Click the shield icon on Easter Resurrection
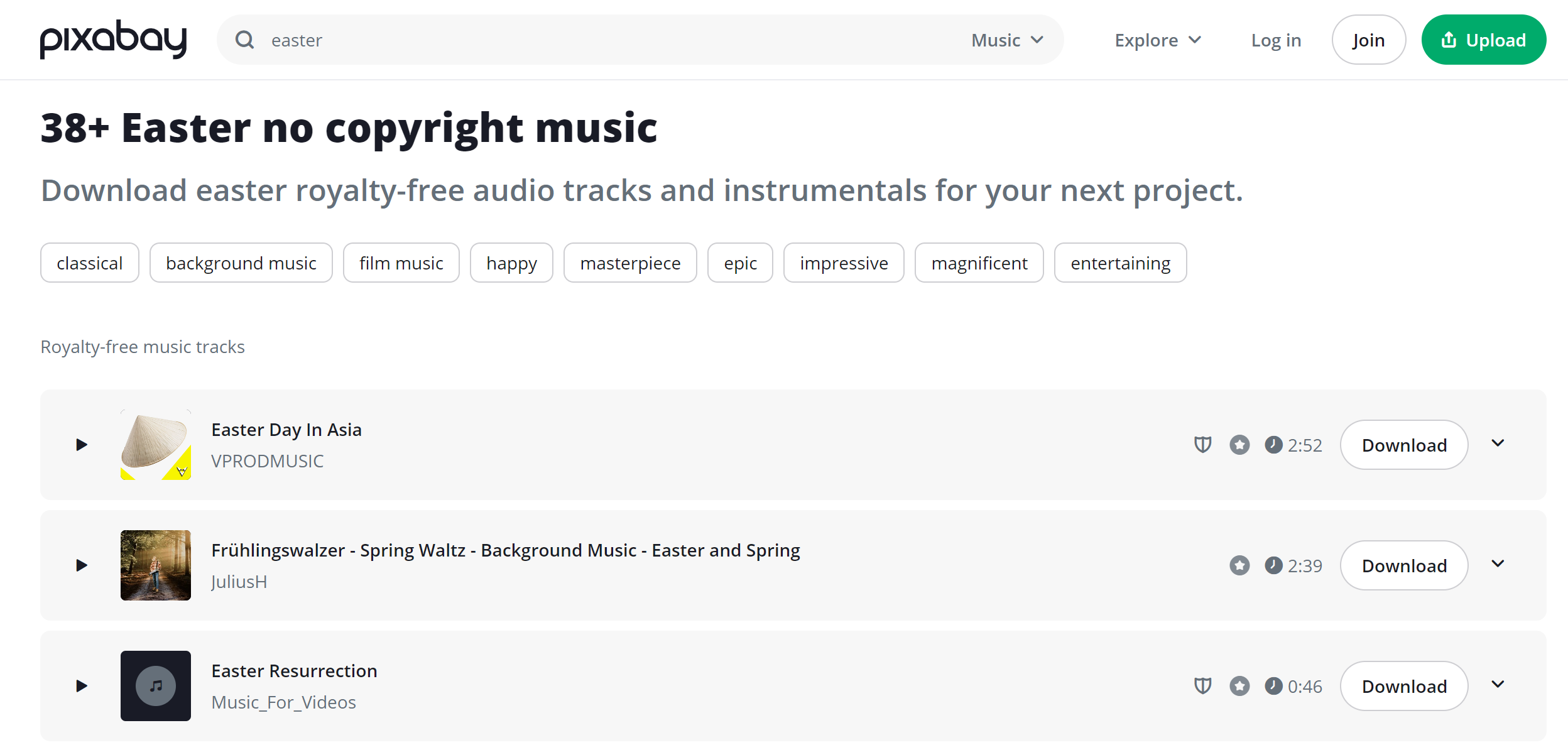This screenshot has height=745, width=1568. 1202,686
